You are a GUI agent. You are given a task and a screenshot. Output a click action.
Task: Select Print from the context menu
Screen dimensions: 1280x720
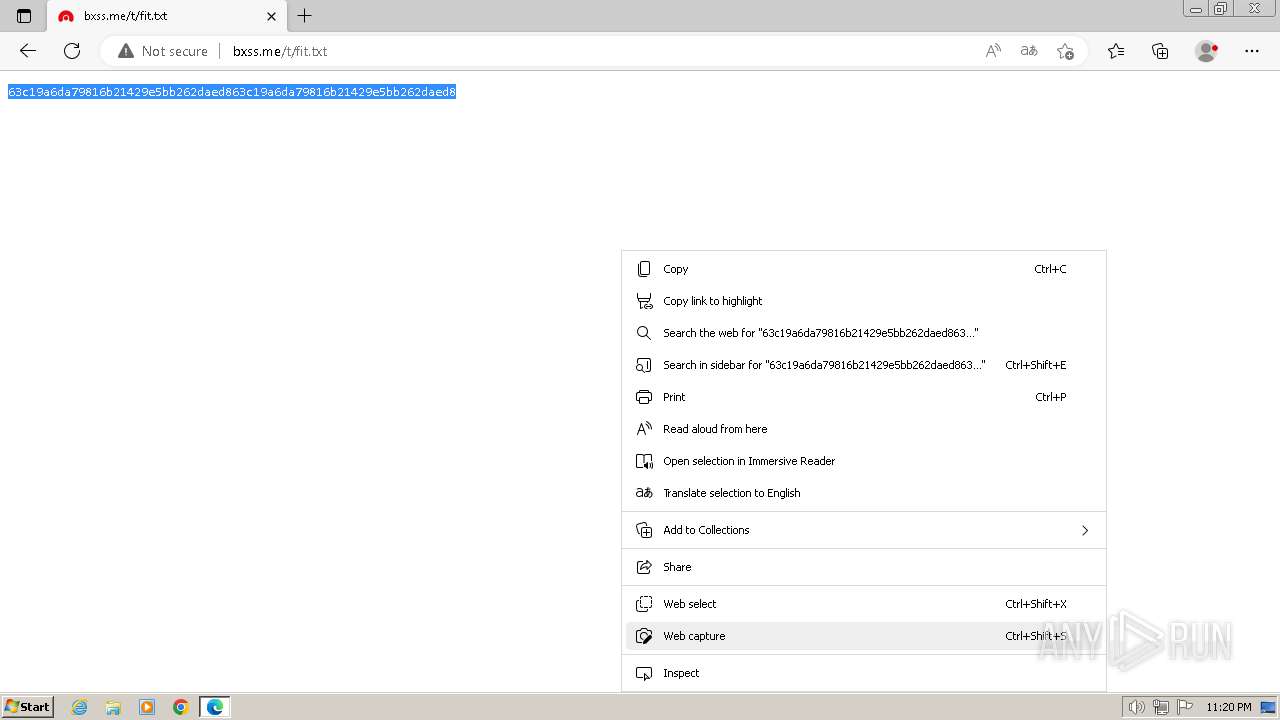click(864, 397)
